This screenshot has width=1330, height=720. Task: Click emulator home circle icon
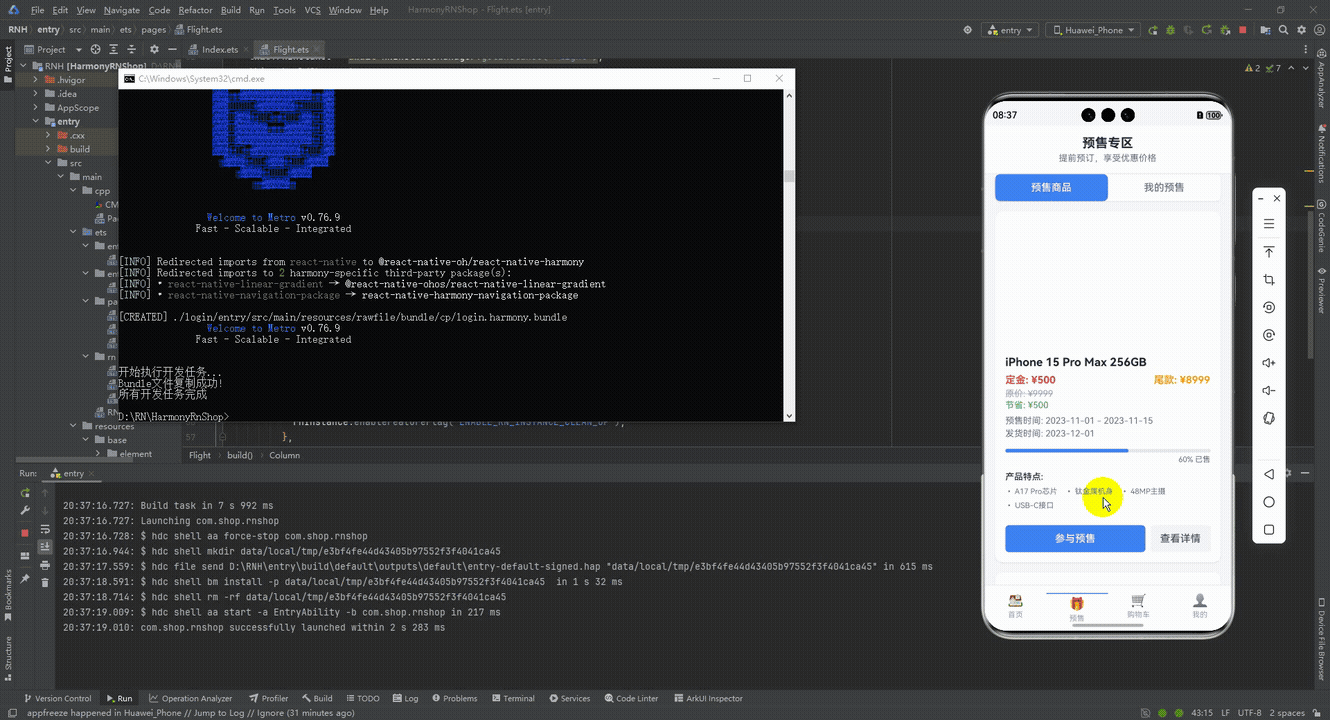click(x=1269, y=502)
